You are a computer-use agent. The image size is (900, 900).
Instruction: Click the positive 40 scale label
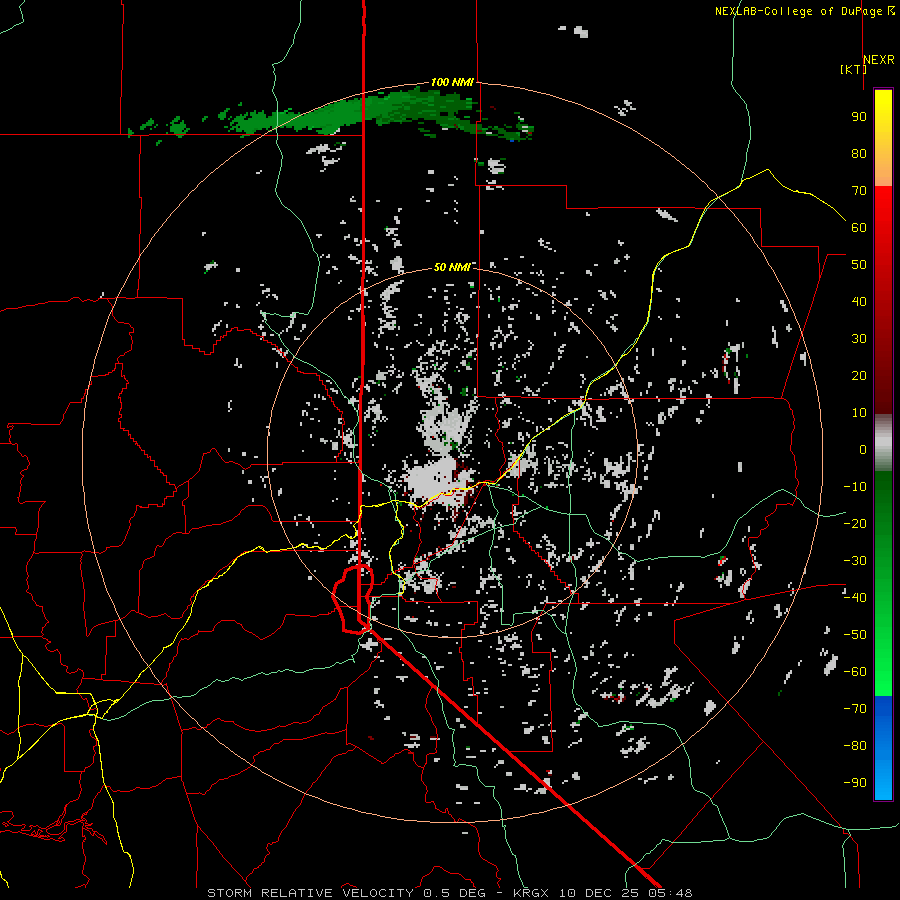click(859, 301)
